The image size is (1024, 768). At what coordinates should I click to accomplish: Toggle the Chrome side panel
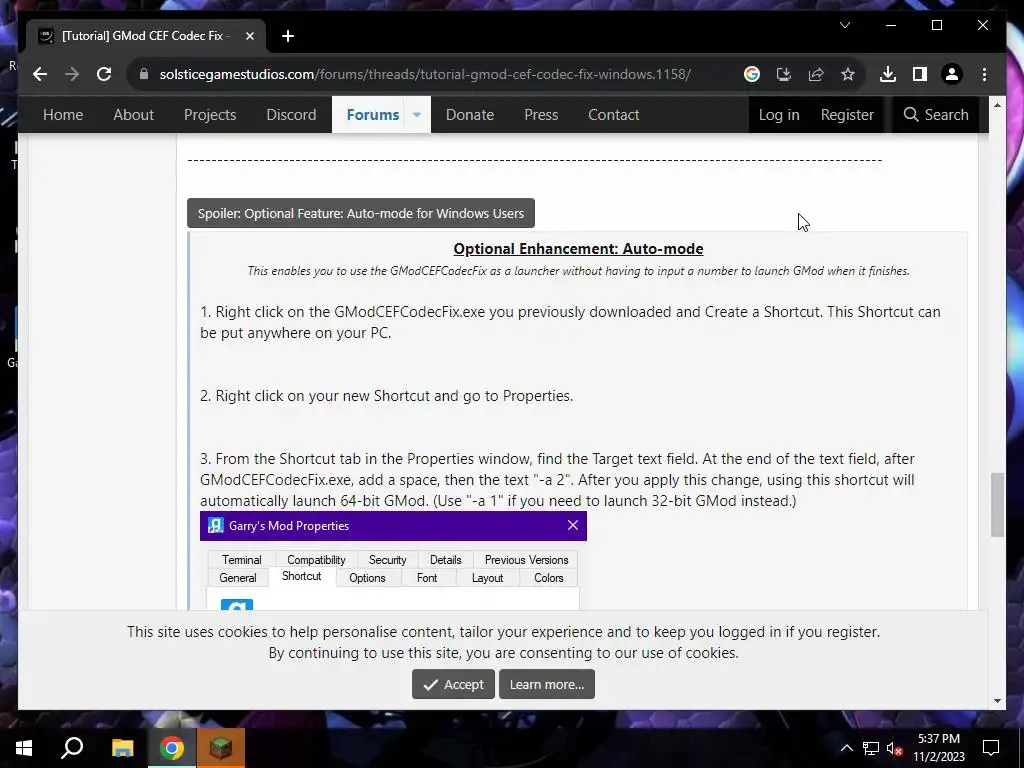point(920,74)
